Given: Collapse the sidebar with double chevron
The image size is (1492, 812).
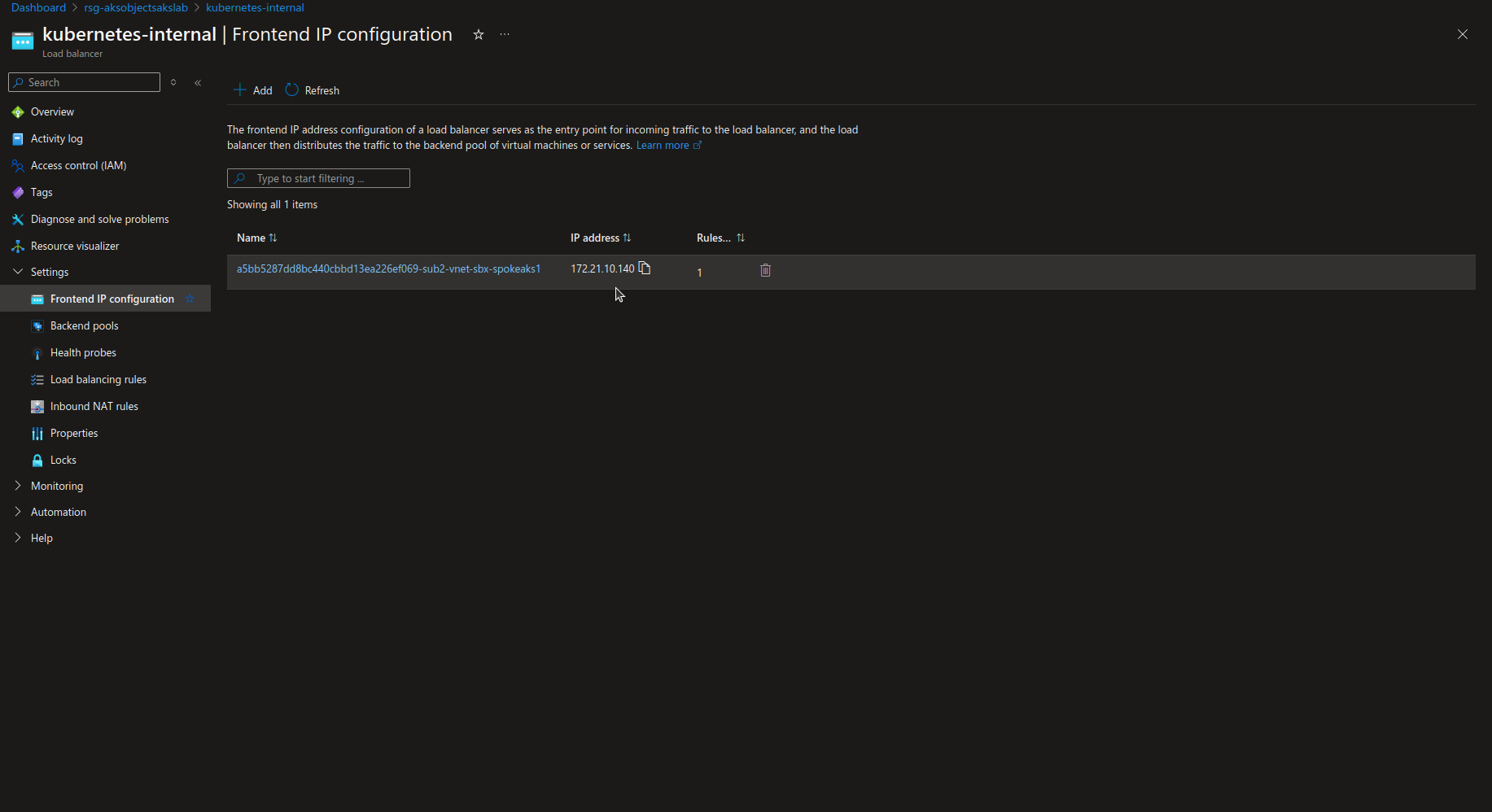Looking at the screenshot, I should click(x=198, y=83).
